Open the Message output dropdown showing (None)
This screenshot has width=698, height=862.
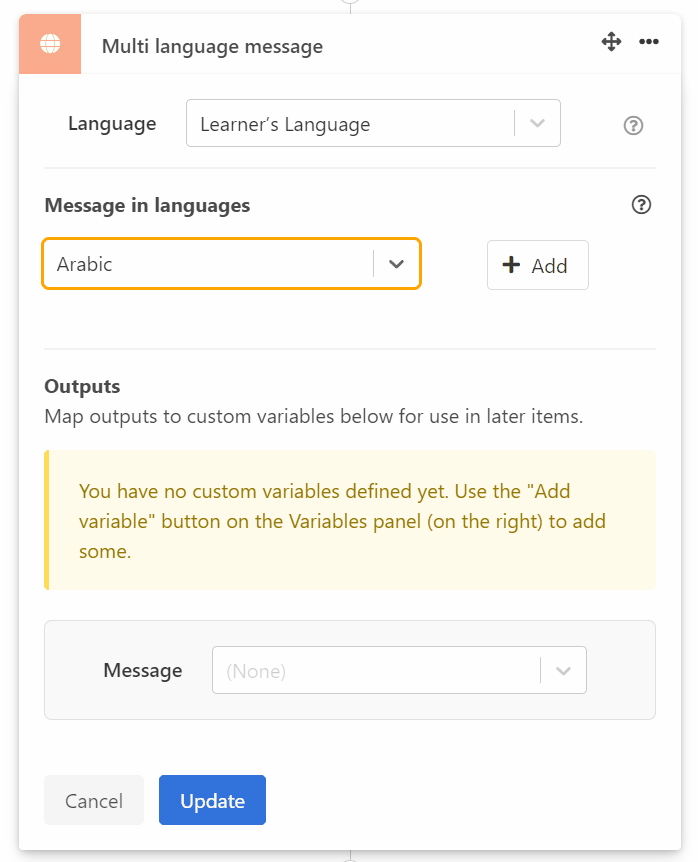point(565,670)
